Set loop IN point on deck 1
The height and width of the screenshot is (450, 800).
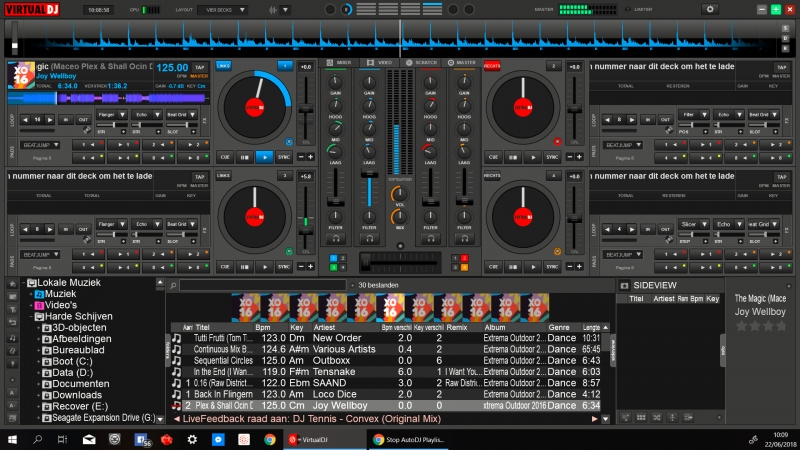[x=66, y=119]
